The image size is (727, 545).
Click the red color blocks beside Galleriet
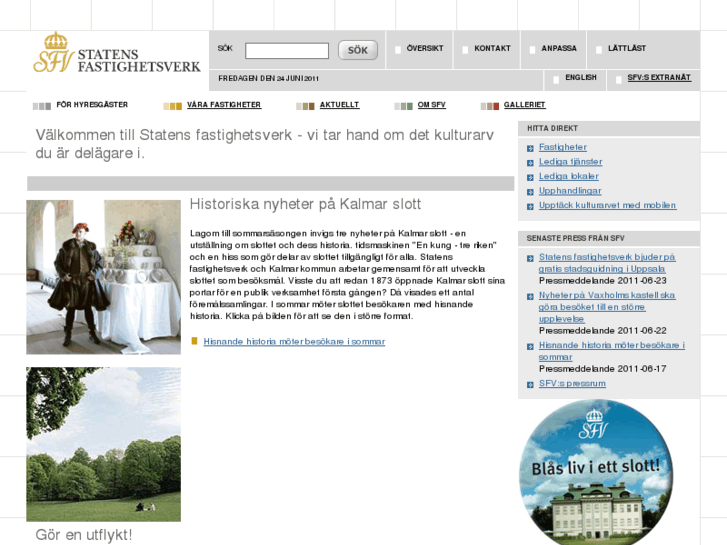tap(490, 106)
